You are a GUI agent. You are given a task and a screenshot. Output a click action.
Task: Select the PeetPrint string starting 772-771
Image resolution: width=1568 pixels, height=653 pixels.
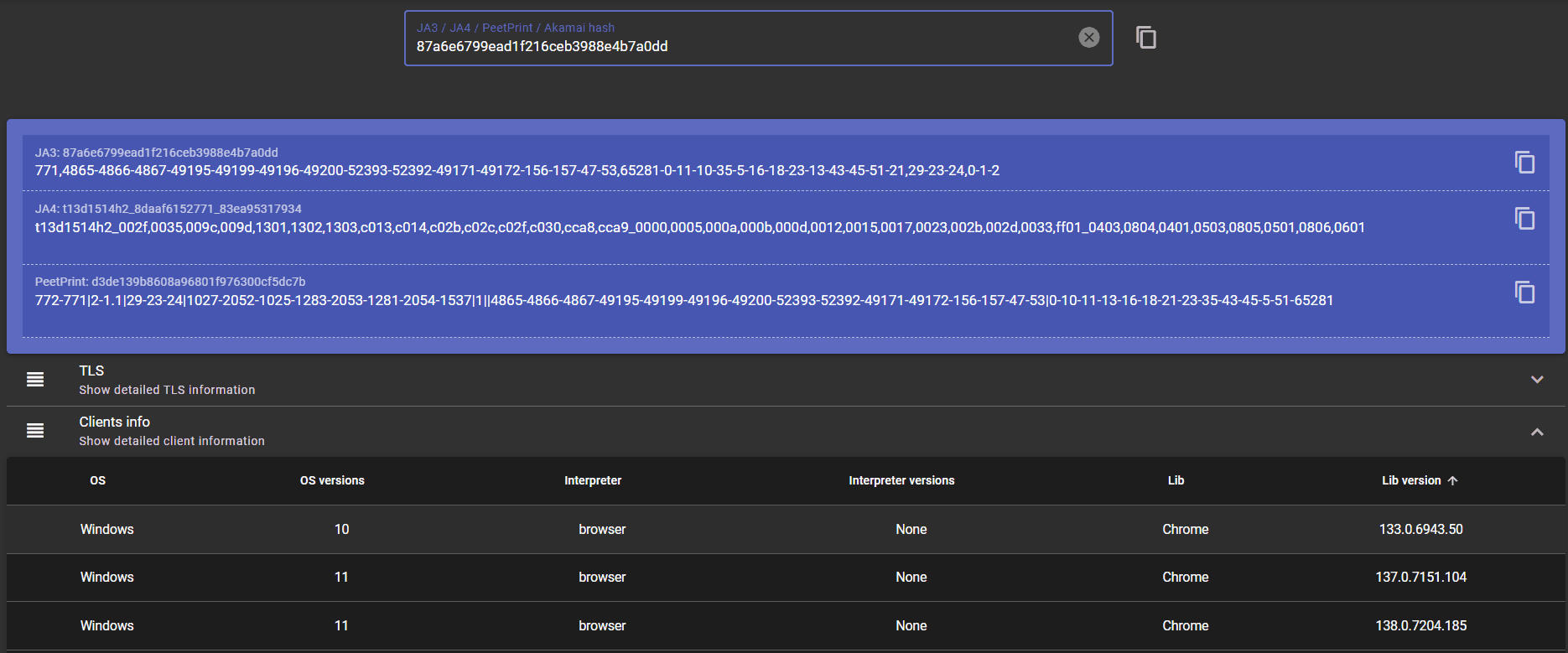coord(684,300)
